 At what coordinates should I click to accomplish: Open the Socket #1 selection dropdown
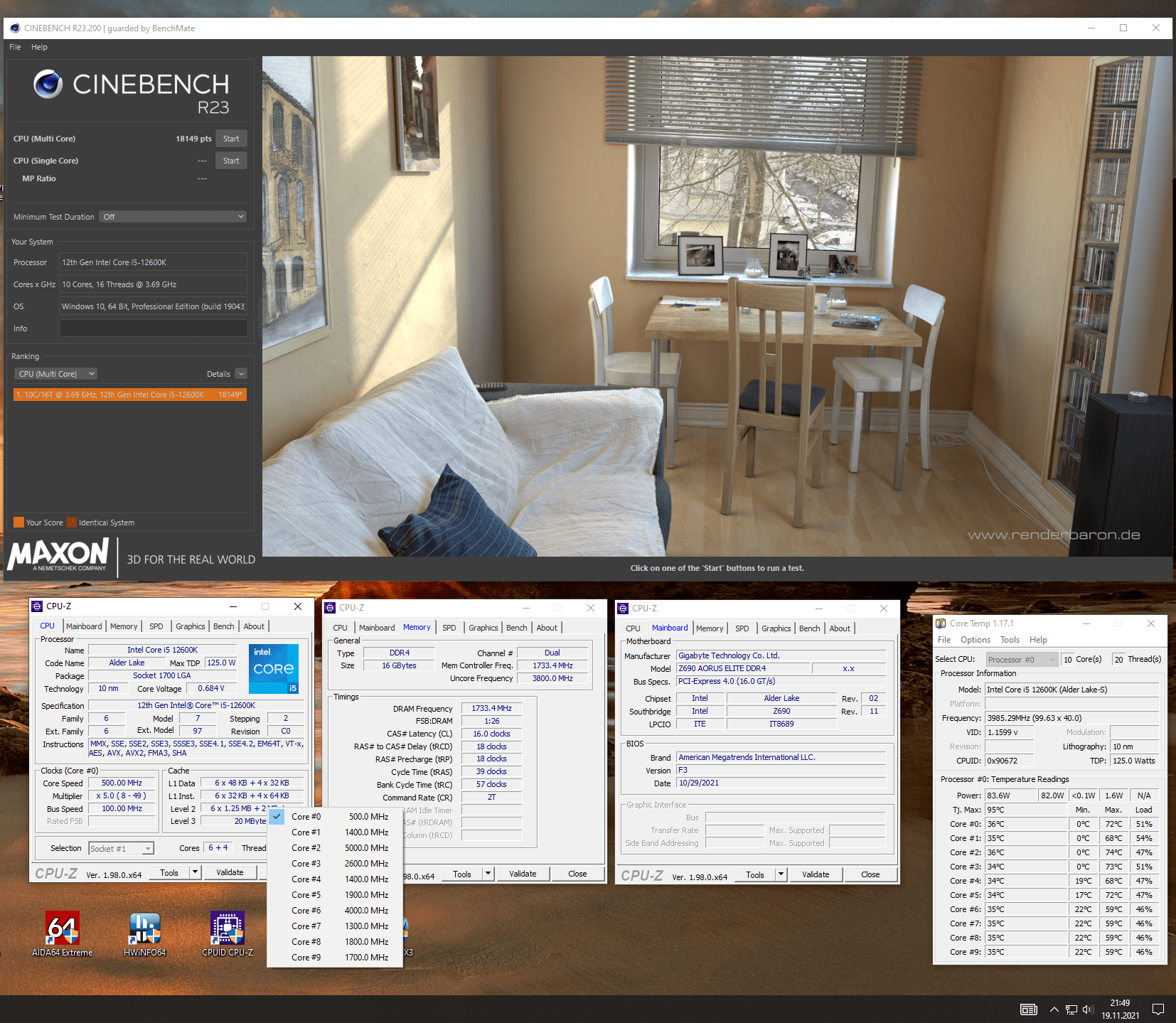[x=121, y=849]
